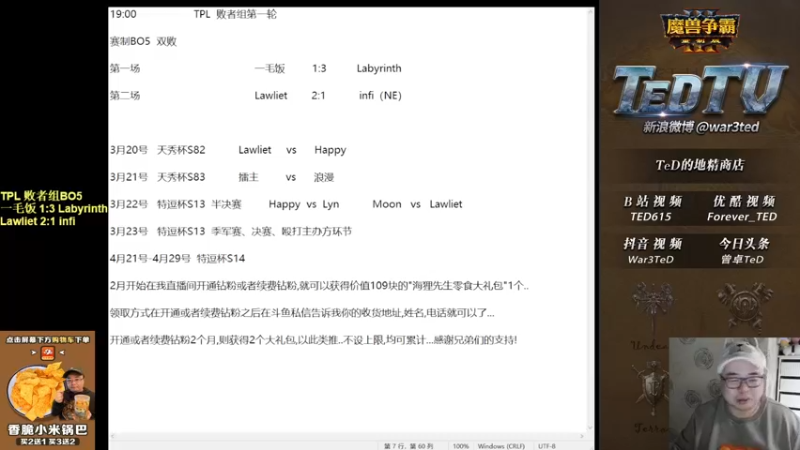Click the TeDTV logo
The width and height of the screenshot is (800, 450).
(x=700, y=90)
